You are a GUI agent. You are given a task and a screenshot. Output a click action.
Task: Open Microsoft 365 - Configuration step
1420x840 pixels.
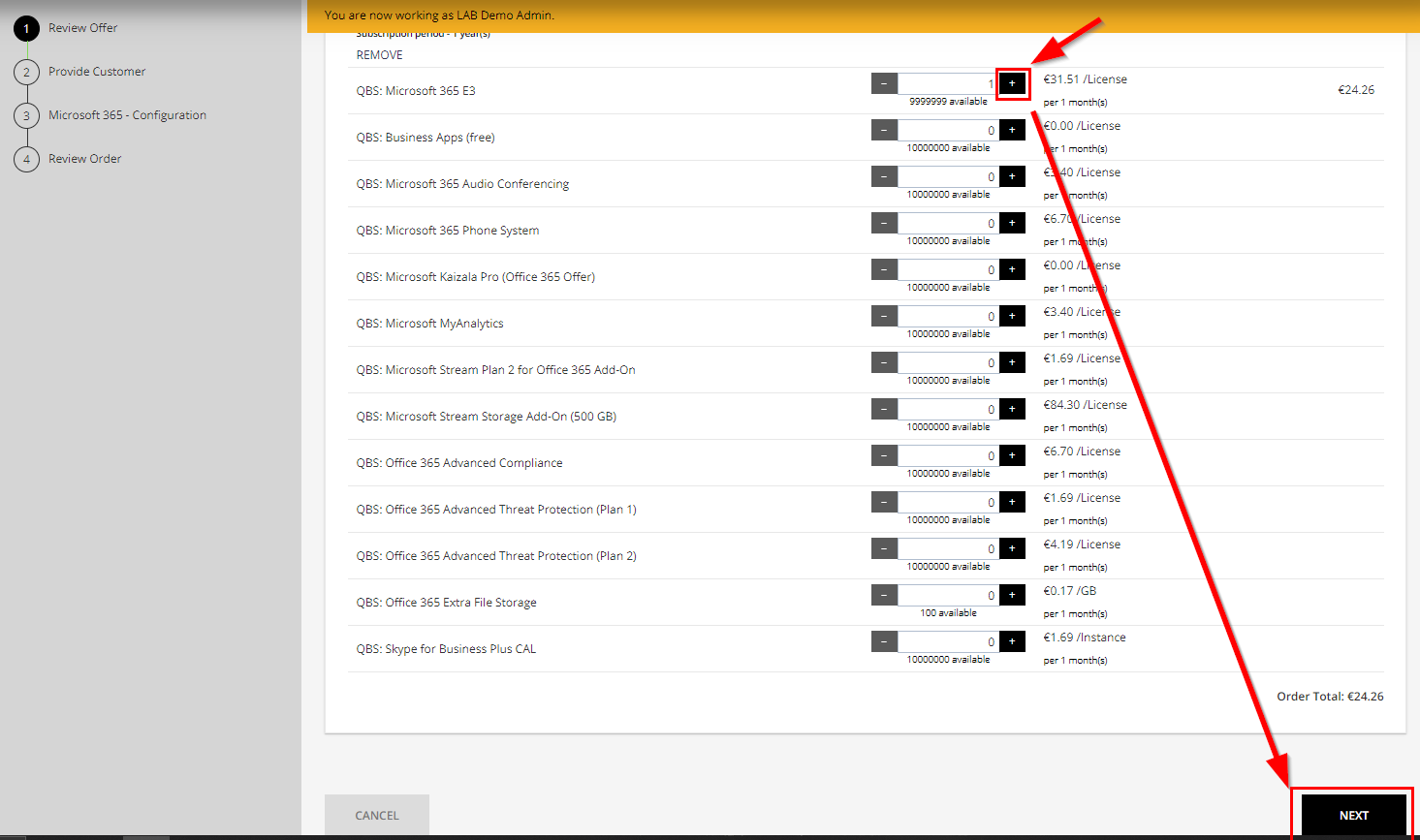coord(127,115)
